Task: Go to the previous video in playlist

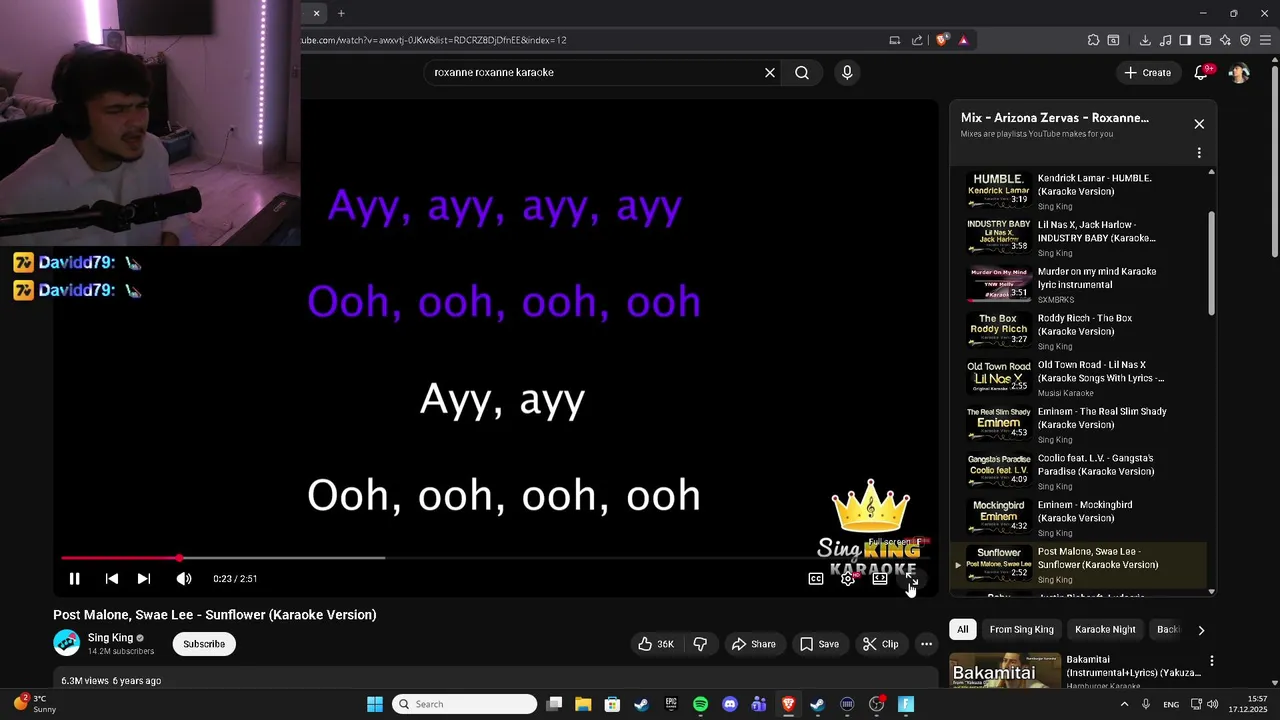Action: coord(112,579)
